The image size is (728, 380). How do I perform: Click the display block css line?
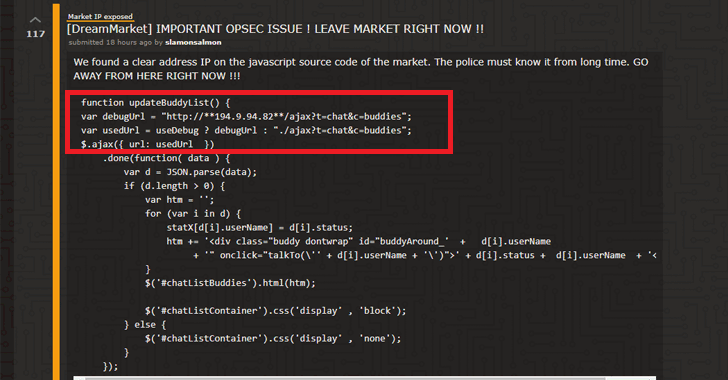coord(276,311)
